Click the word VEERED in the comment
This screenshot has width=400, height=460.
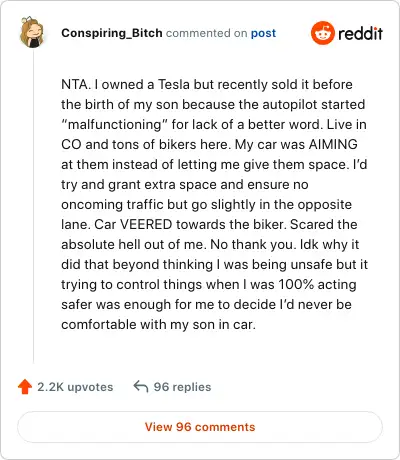pyautogui.click(x=146, y=225)
